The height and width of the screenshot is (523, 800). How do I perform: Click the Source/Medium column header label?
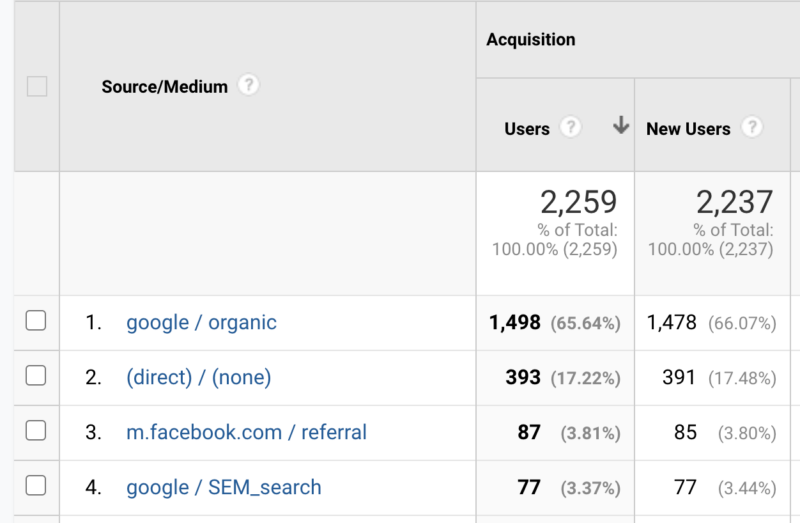165,87
